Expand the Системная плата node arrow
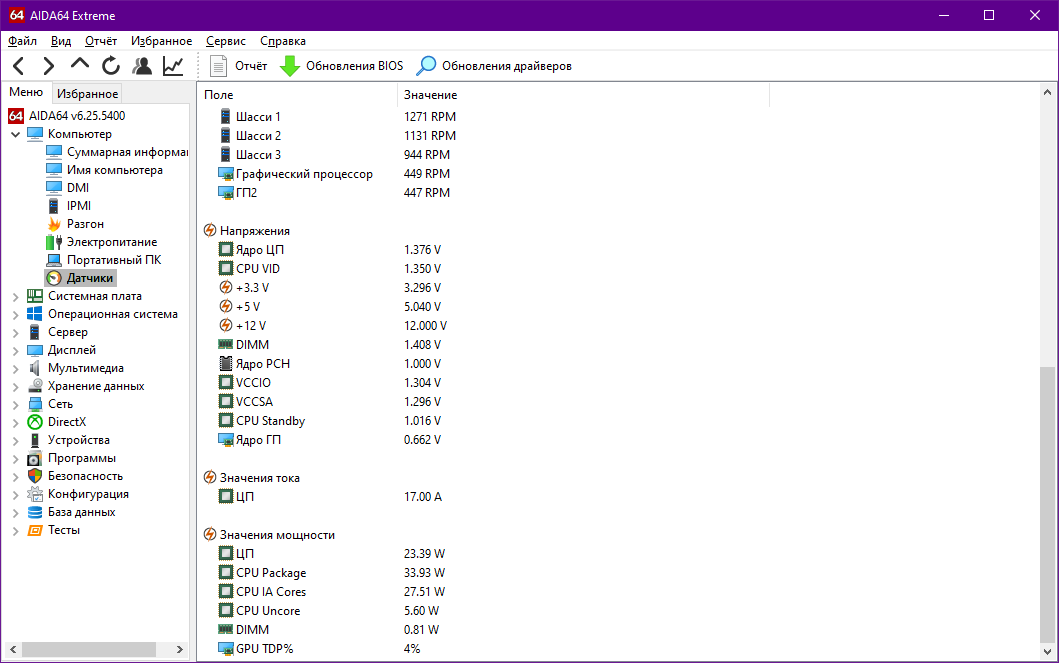The height and width of the screenshot is (663, 1059). [16, 296]
